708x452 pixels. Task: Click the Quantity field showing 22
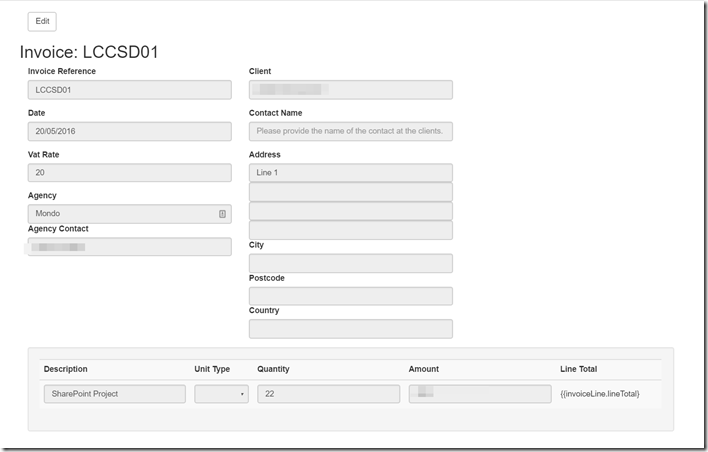click(328, 394)
